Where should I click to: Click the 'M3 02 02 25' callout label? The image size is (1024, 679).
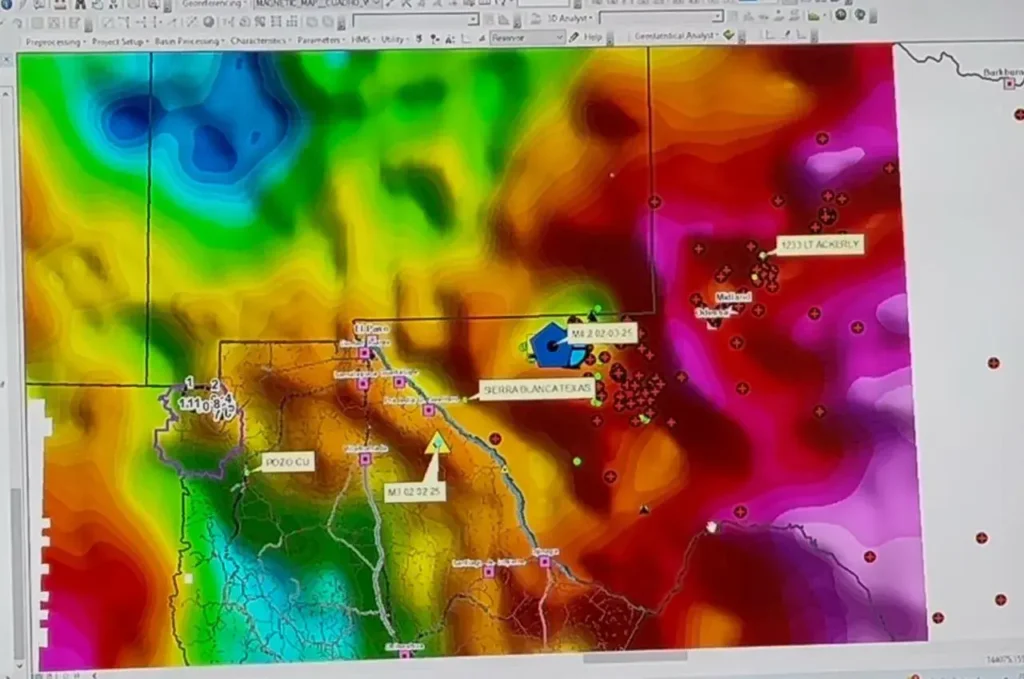click(414, 492)
